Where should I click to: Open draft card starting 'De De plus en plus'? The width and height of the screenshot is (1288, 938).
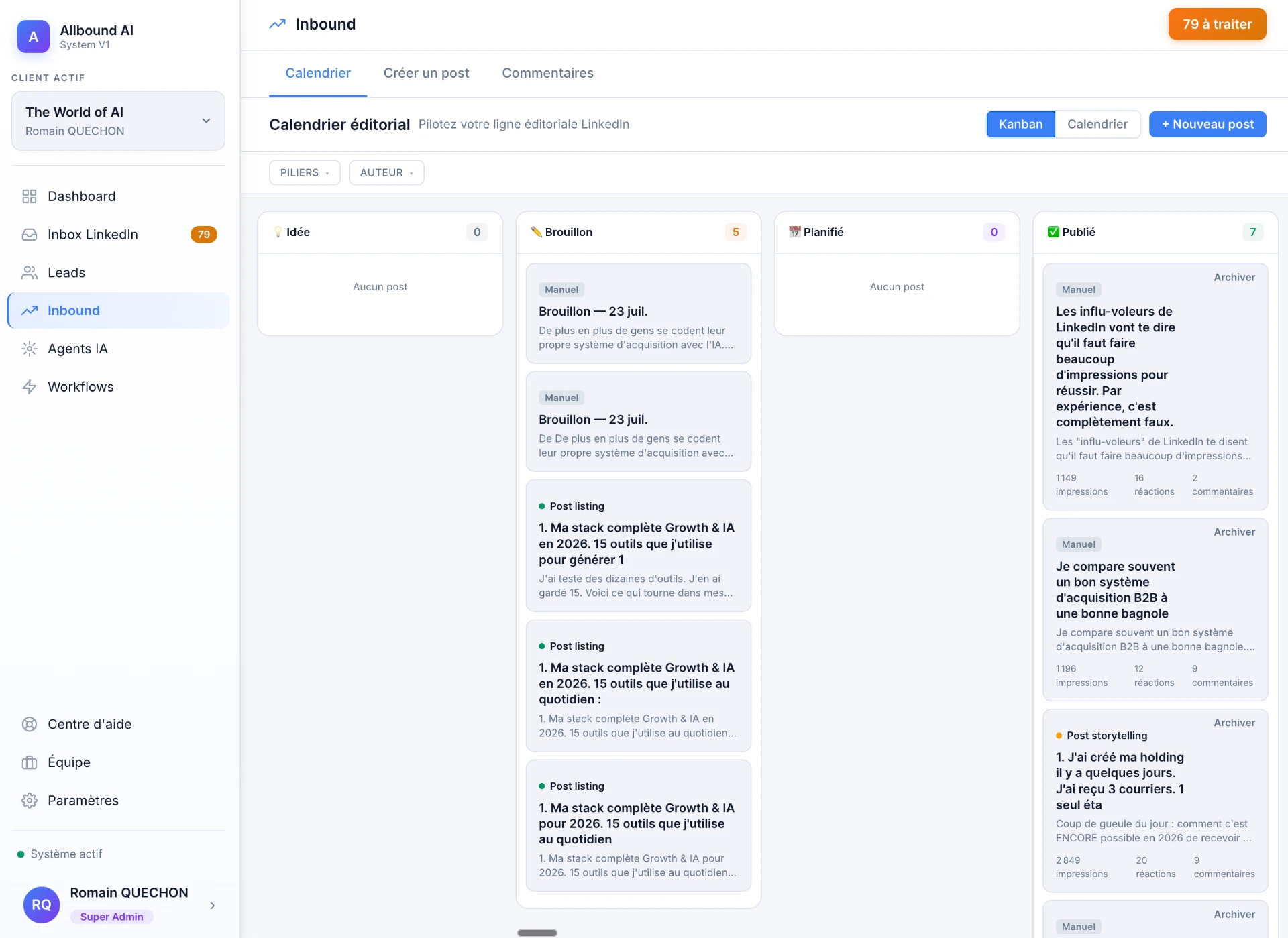pos(638,421)
